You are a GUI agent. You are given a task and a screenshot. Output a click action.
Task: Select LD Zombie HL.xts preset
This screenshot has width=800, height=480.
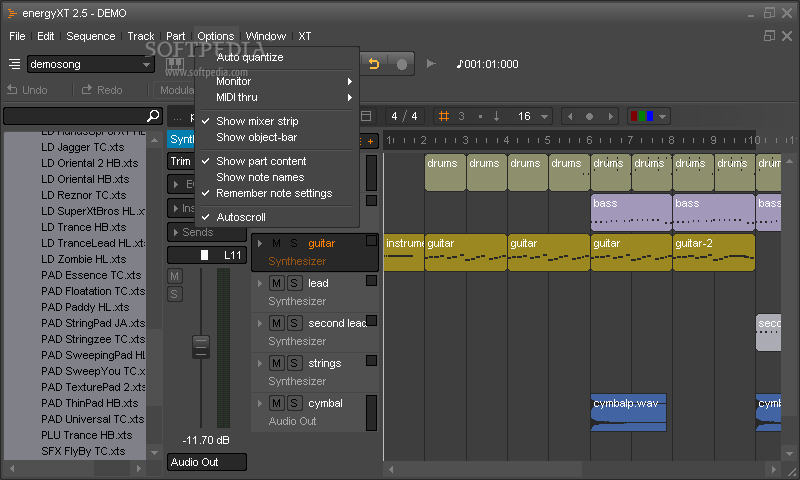point(84,259)
